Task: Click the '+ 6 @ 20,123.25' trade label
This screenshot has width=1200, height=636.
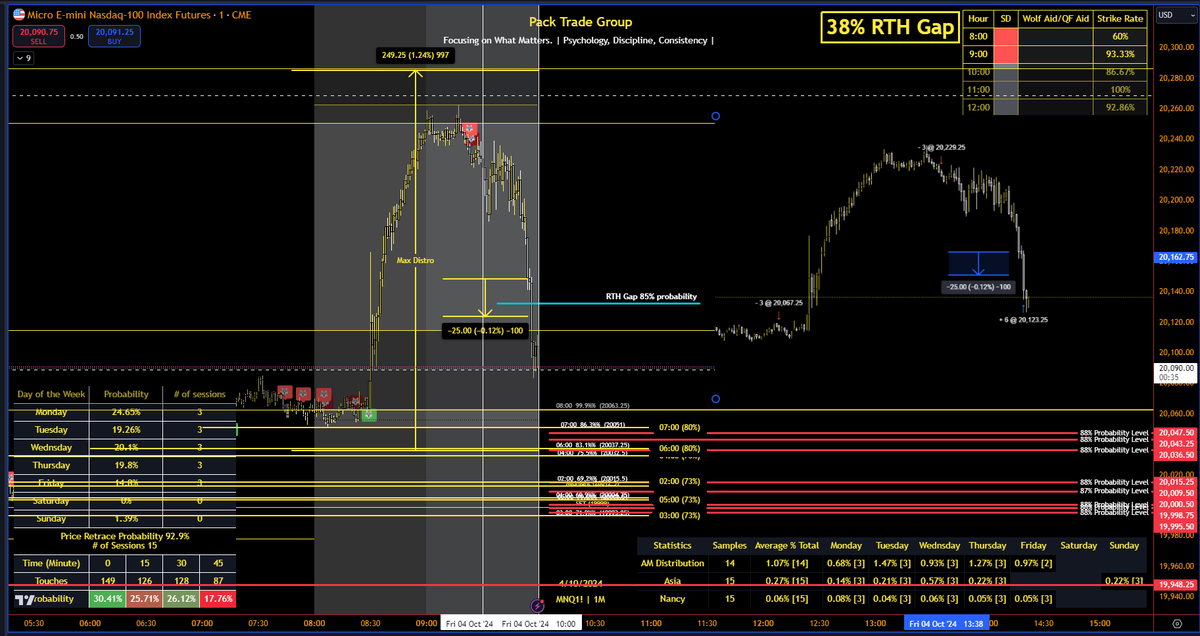Action: point(1023,319)
